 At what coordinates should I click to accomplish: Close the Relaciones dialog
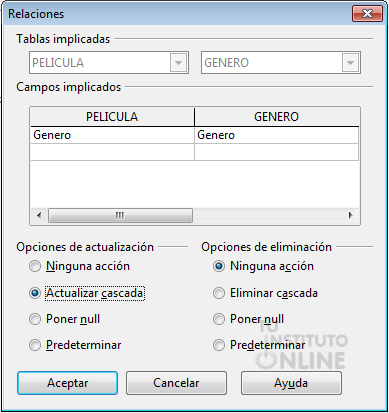[367, 14]
